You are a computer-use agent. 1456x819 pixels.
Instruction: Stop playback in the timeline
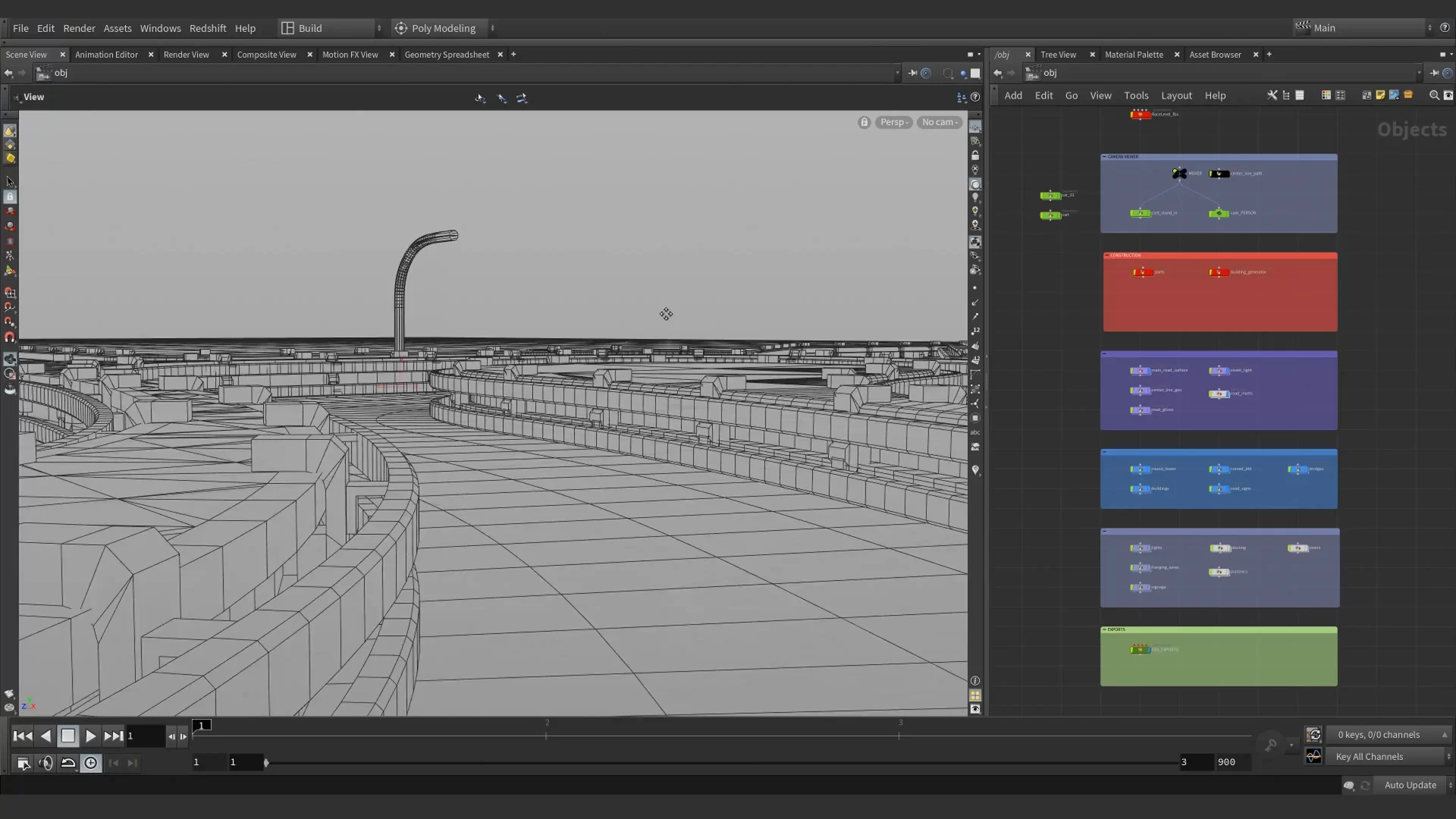67,736
